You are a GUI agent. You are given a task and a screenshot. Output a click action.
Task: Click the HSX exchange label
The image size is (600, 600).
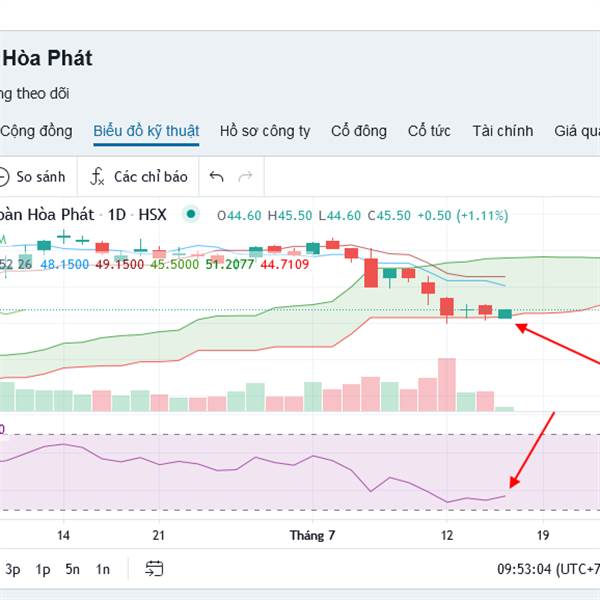coord(152,215)
